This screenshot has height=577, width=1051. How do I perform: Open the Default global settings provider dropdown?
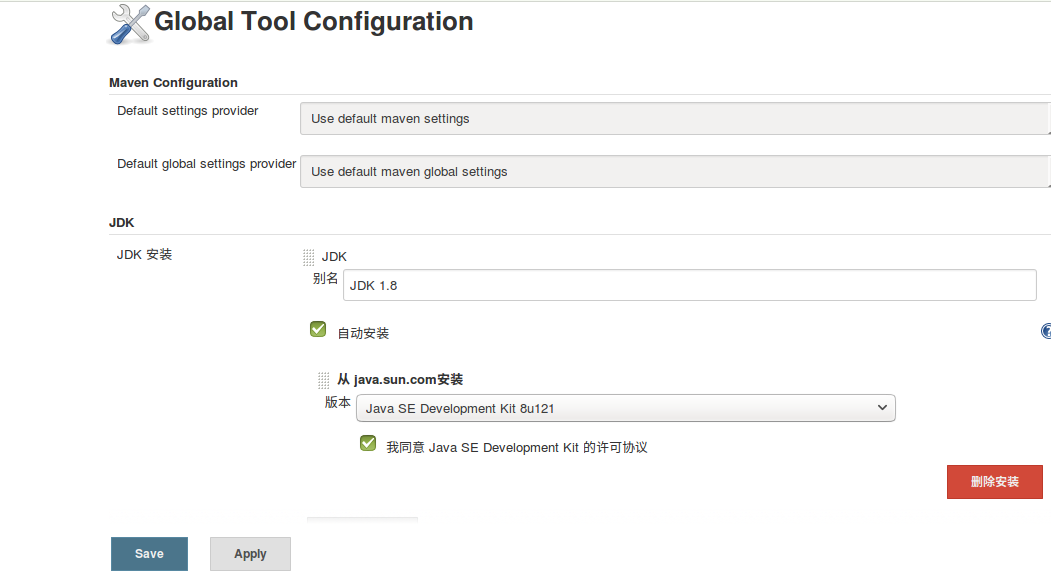point(675,171)
